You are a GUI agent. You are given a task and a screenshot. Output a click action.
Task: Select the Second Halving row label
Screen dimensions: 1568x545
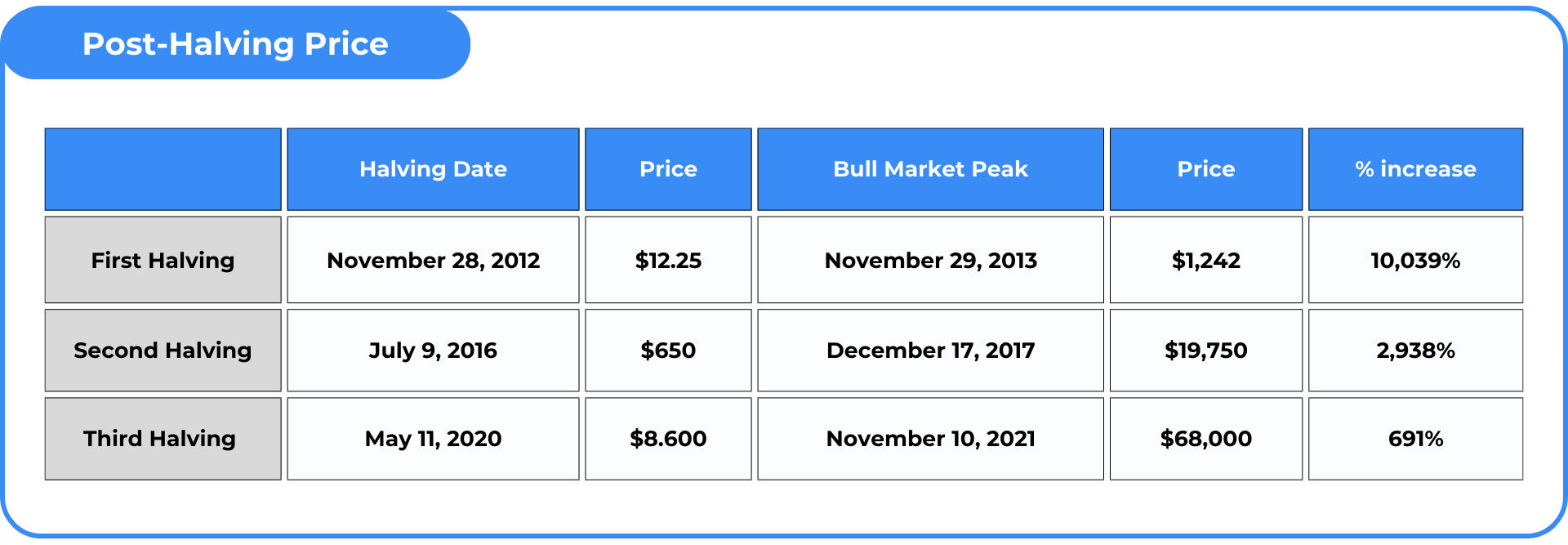coord(163,350)
